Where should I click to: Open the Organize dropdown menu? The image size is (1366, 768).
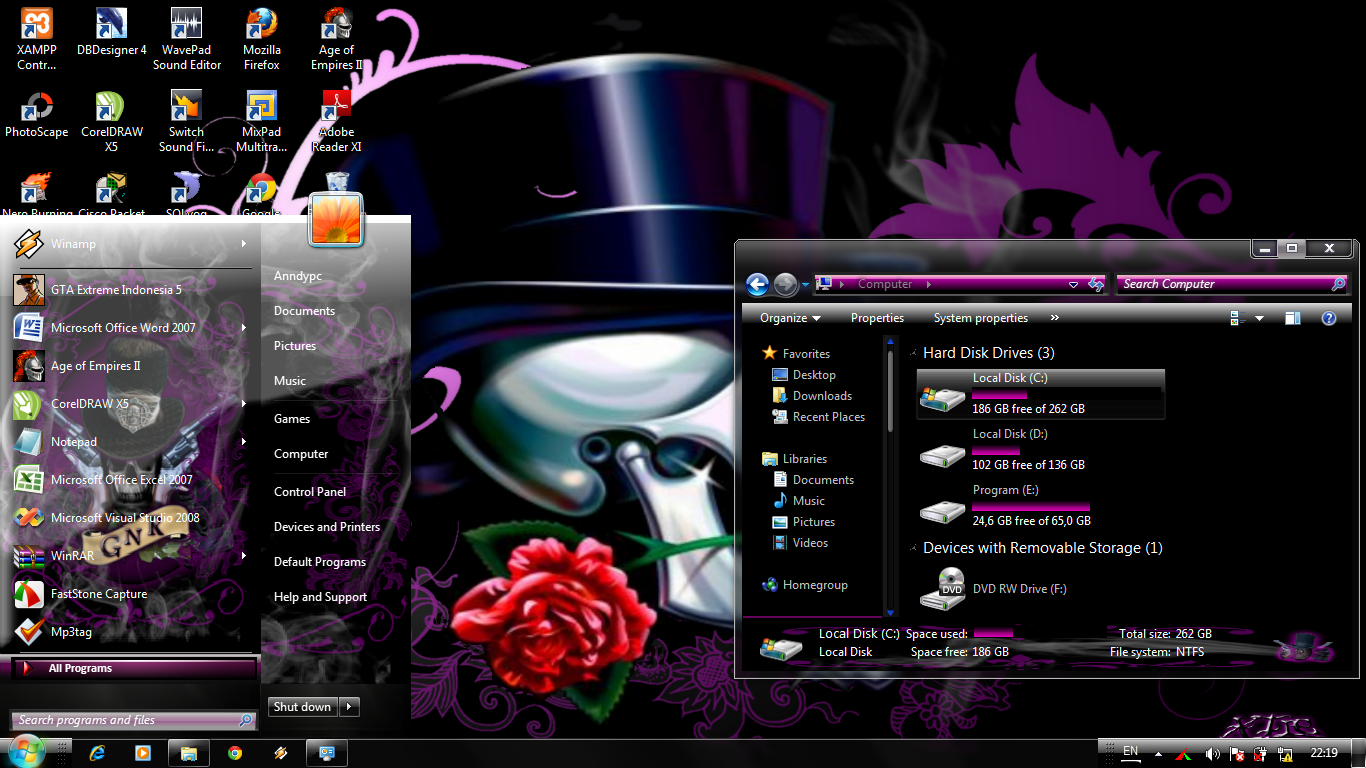click(790, 318)
